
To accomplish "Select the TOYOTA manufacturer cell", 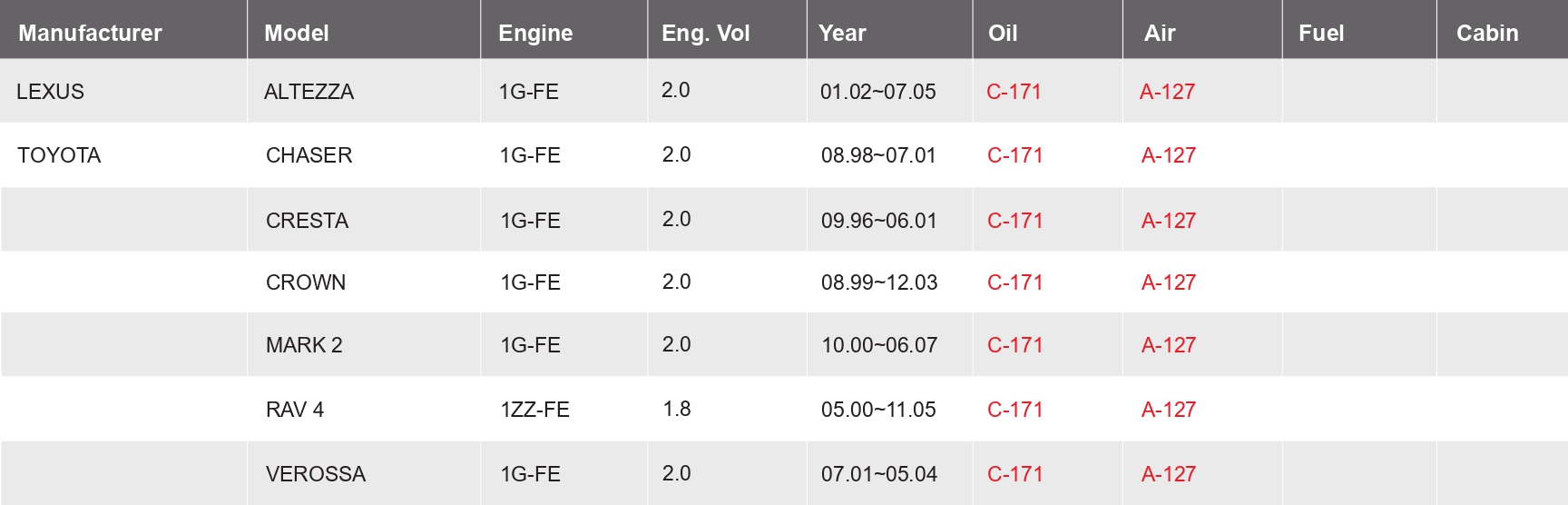I will point(59,155).
